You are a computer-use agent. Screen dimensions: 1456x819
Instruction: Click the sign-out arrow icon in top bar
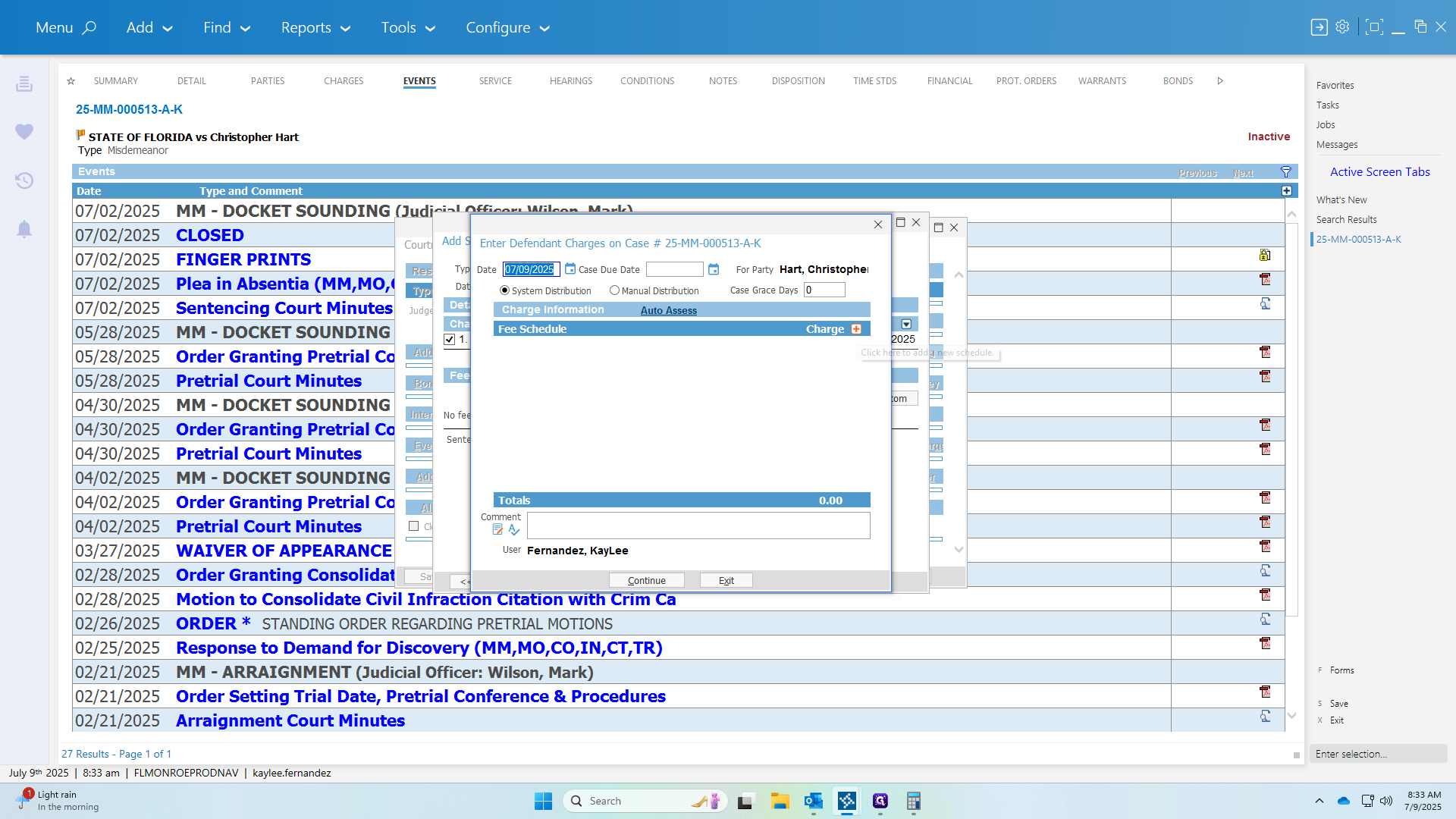tap(1319, 27)
